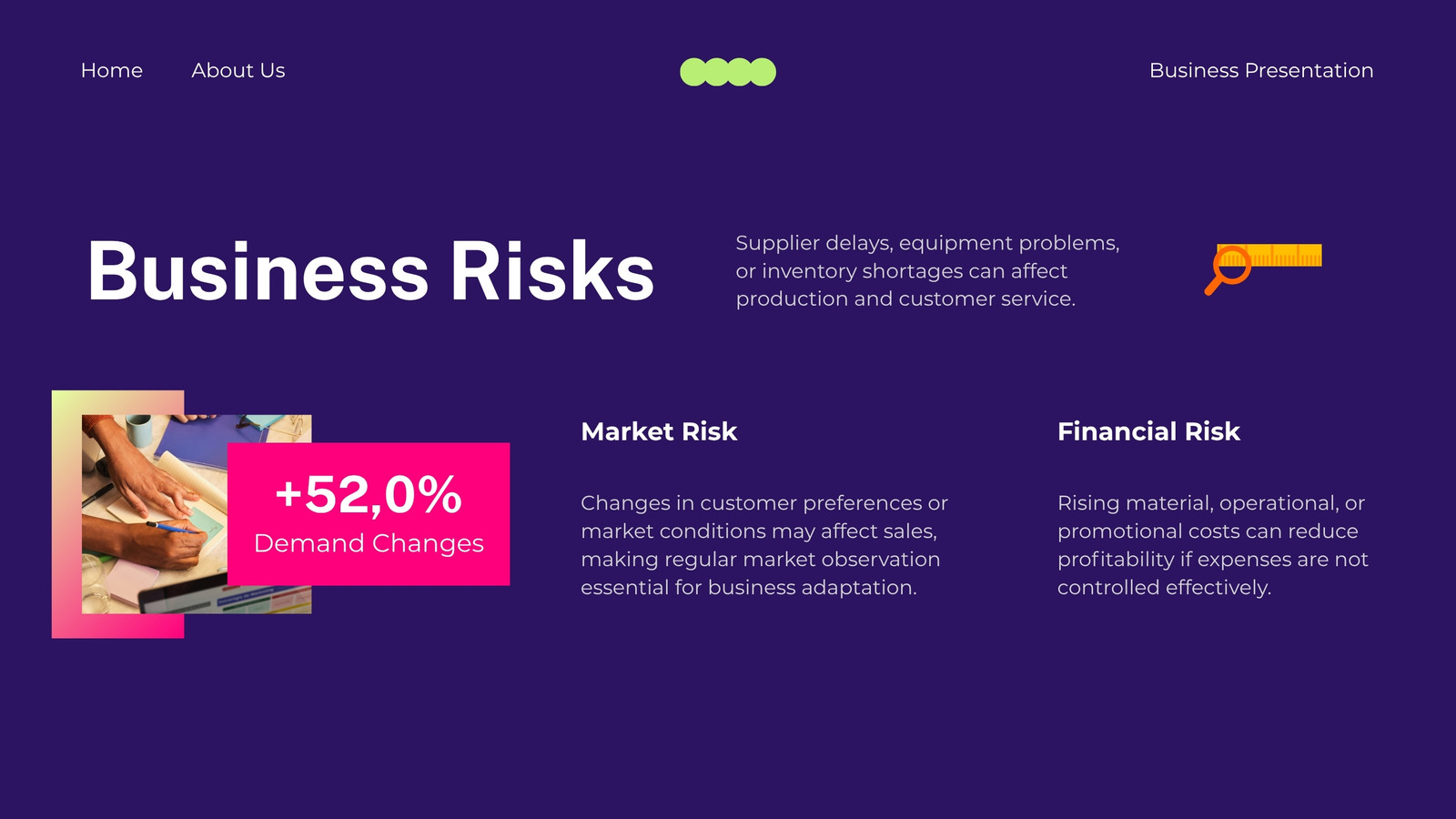Click the orange magnifying glass icon
Image resolution: width=1456 pixels, height=819 pixels.
[1228, 270]
